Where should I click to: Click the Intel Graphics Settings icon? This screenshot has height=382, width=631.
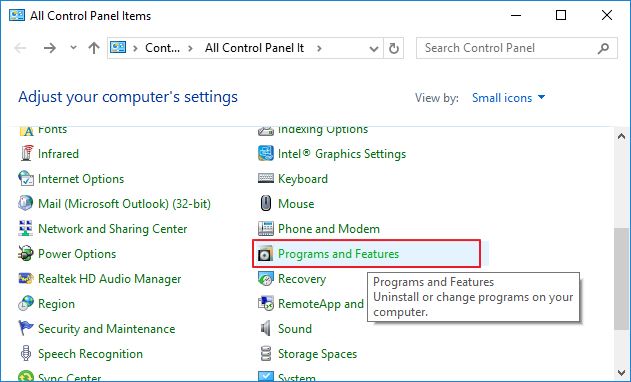point(266,153)
